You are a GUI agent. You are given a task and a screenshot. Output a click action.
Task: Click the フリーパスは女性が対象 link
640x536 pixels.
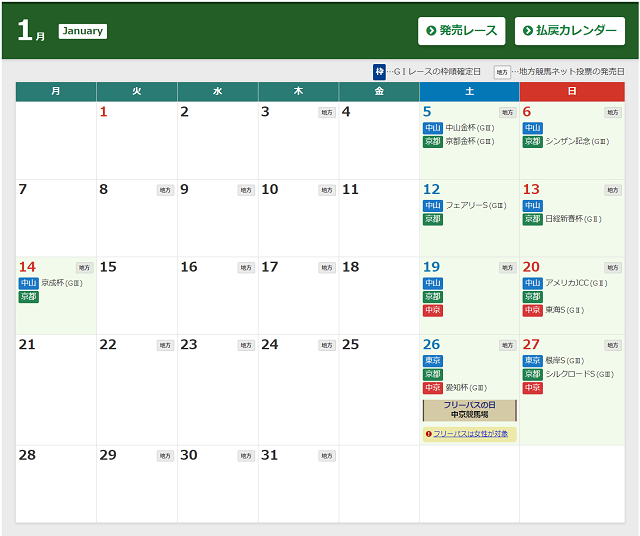(470, 434)
